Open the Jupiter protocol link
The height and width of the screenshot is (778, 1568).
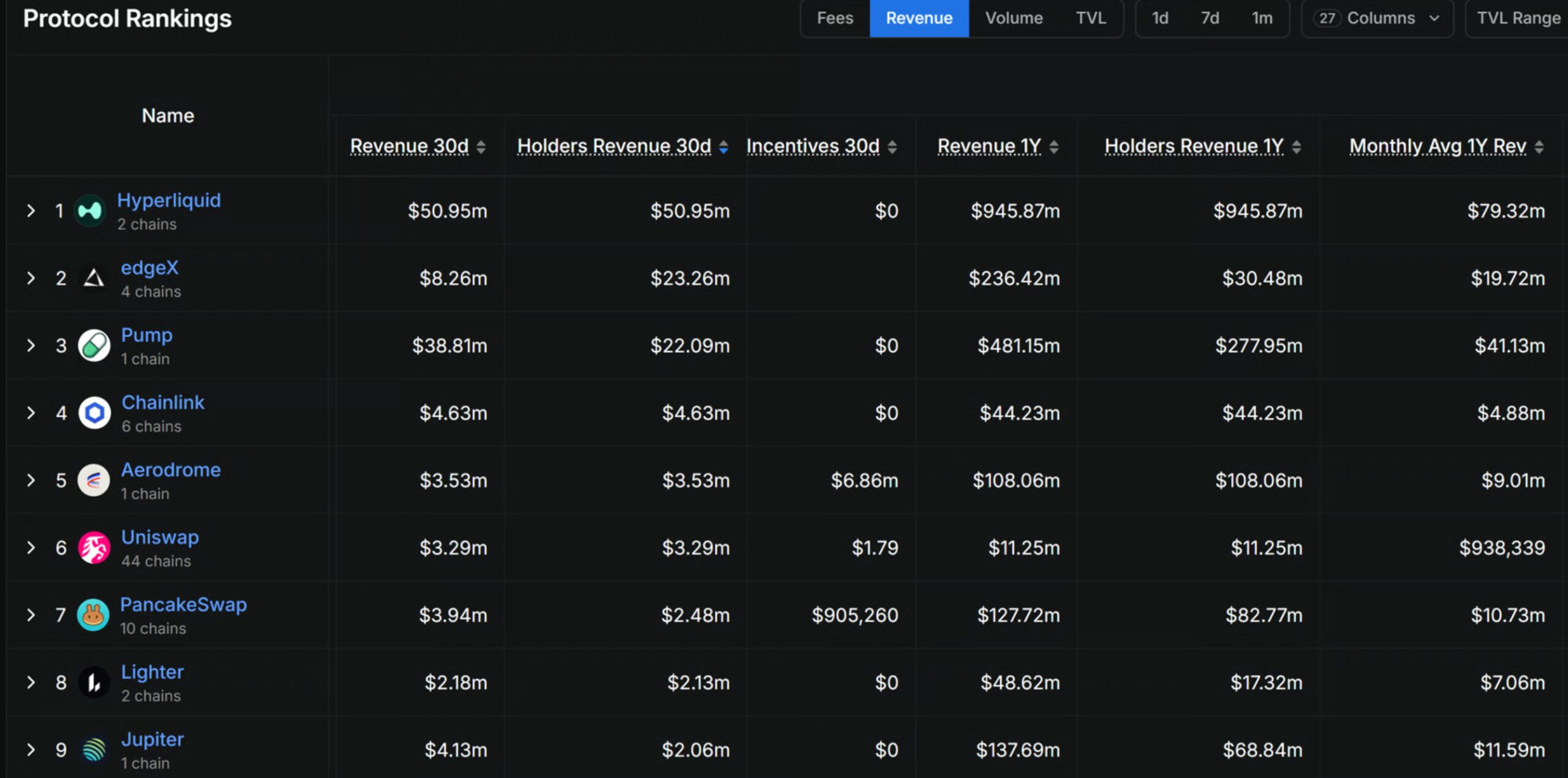click(x=152, y=739)
